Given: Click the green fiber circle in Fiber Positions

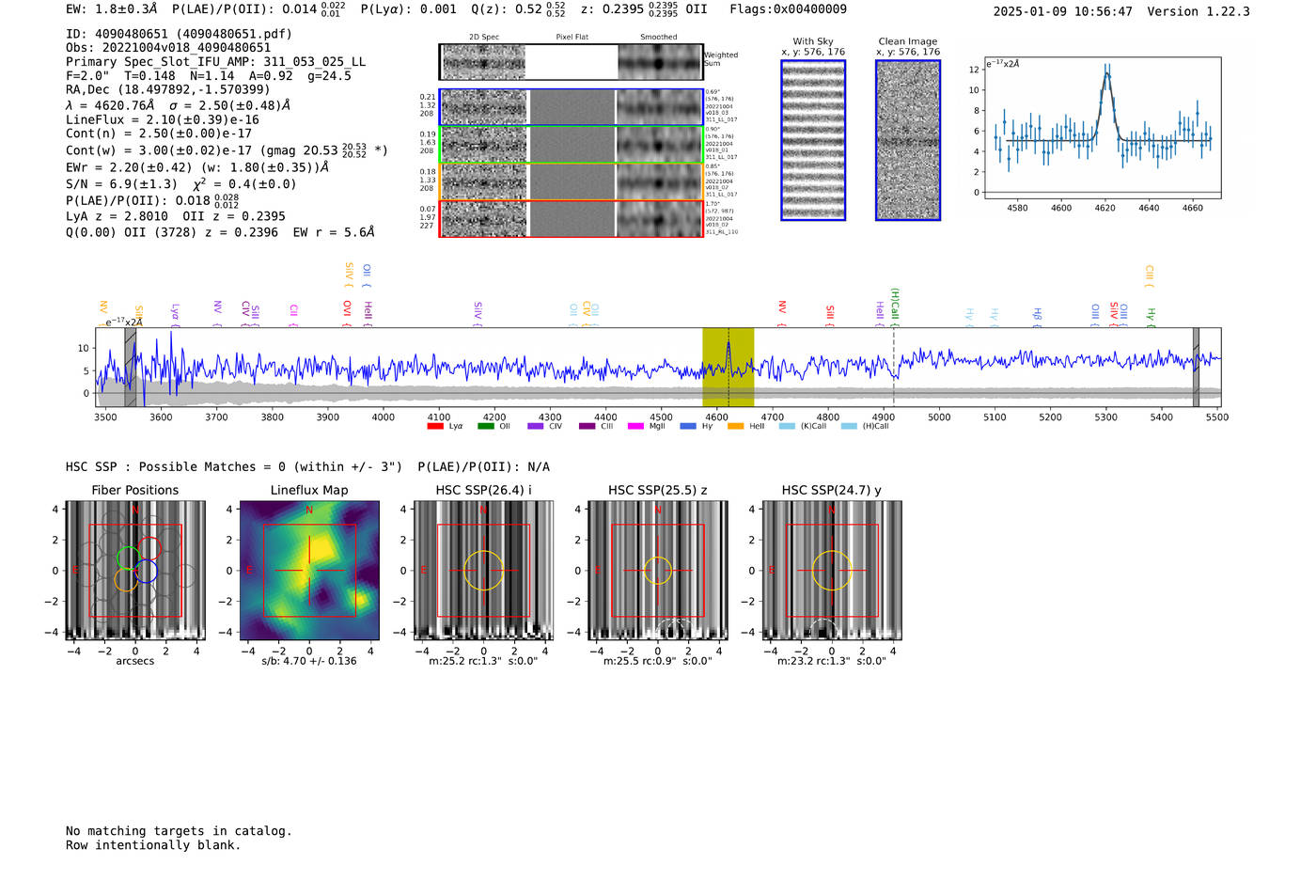Looking at the screenshot, I should [128, 558].
